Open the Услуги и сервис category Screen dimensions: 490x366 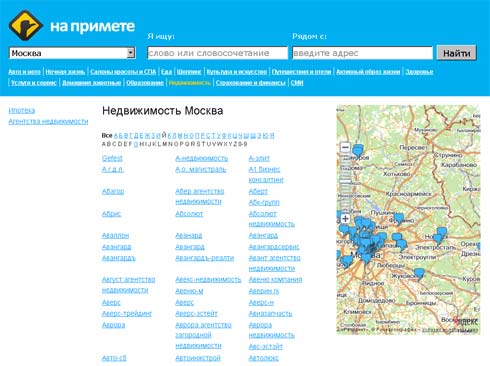[34, 83]
